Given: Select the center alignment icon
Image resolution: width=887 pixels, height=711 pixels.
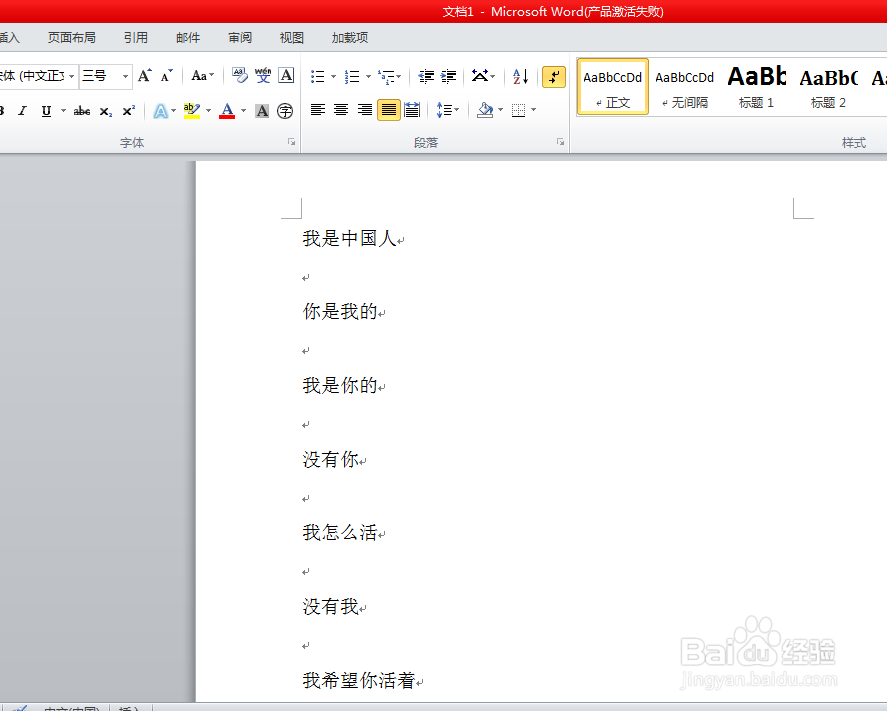Looking at the screenshot, I should [x=341, y=110].
